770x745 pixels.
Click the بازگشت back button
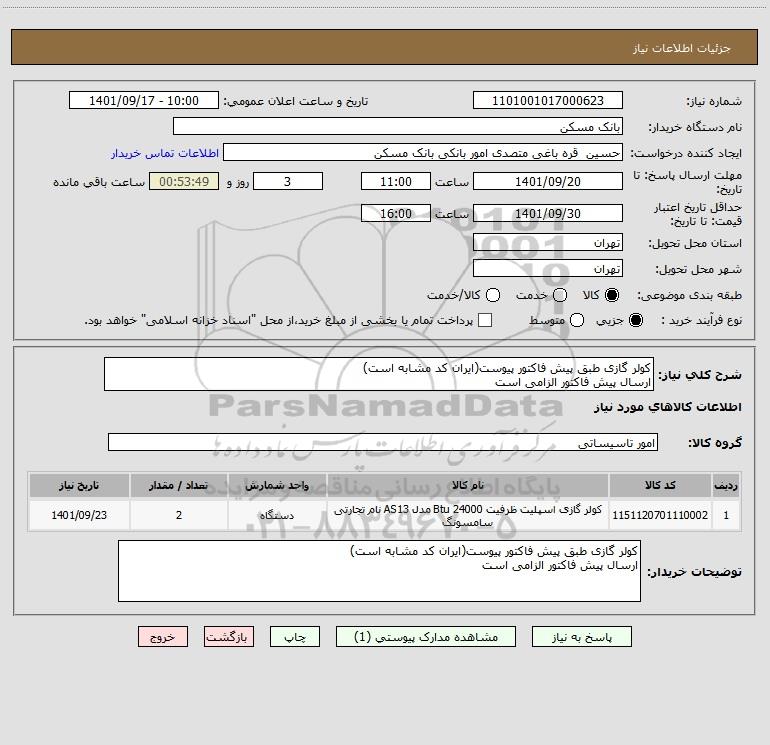tap(229, 636)
